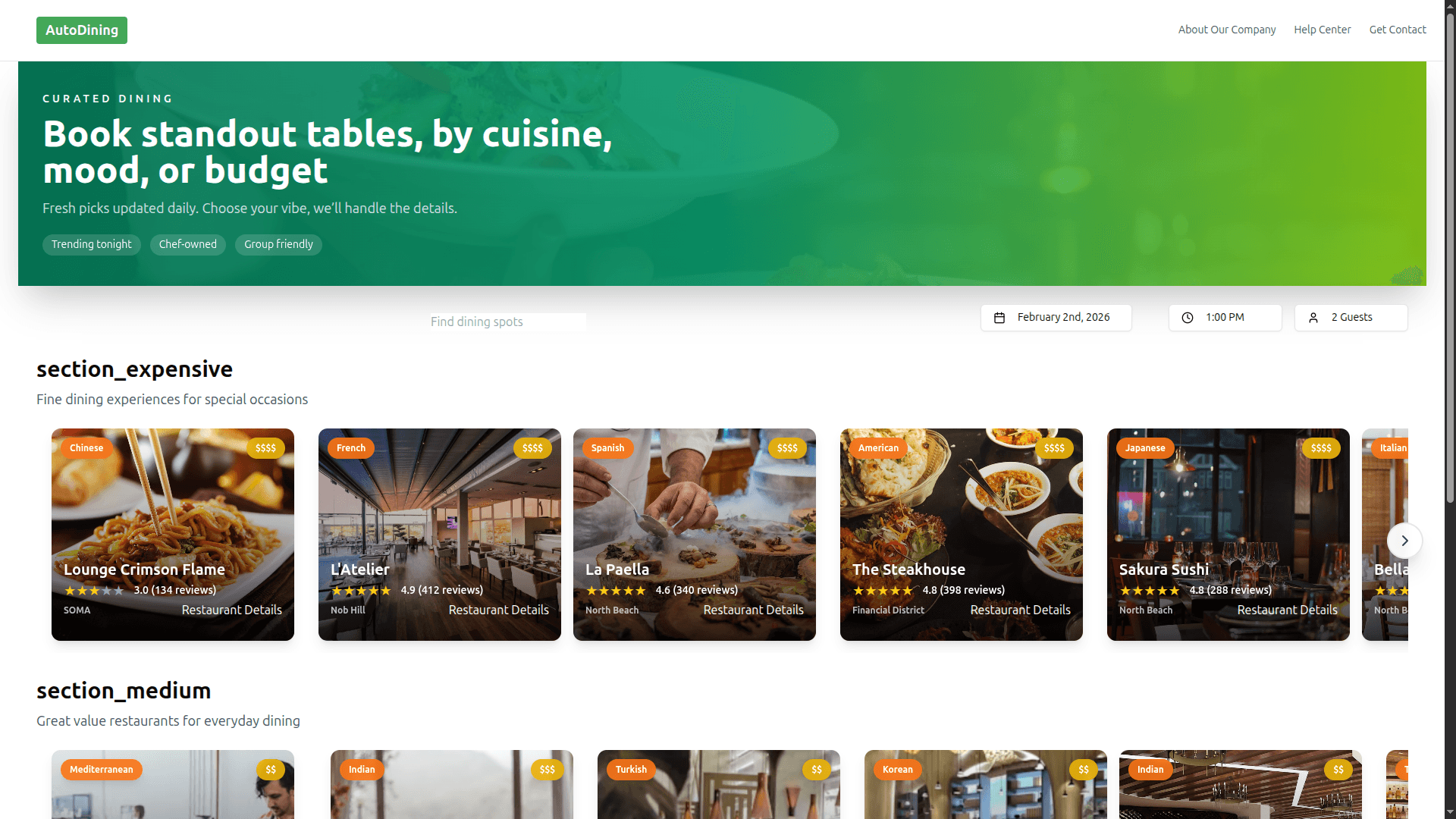1456x819 pixels.
Task: Open Restaurant Details for The Steakhouse
Action: coord(1020,610)
